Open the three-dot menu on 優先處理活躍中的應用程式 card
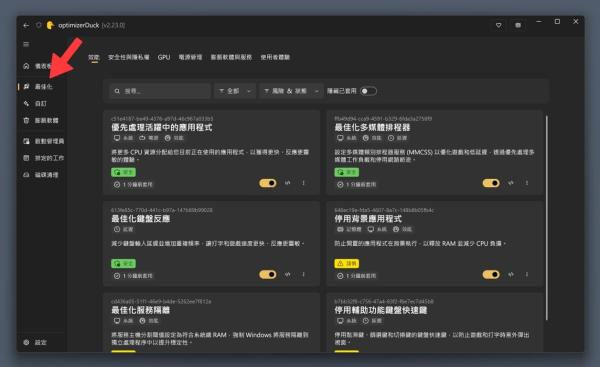The image size is (600, 367). coord(303,183)
